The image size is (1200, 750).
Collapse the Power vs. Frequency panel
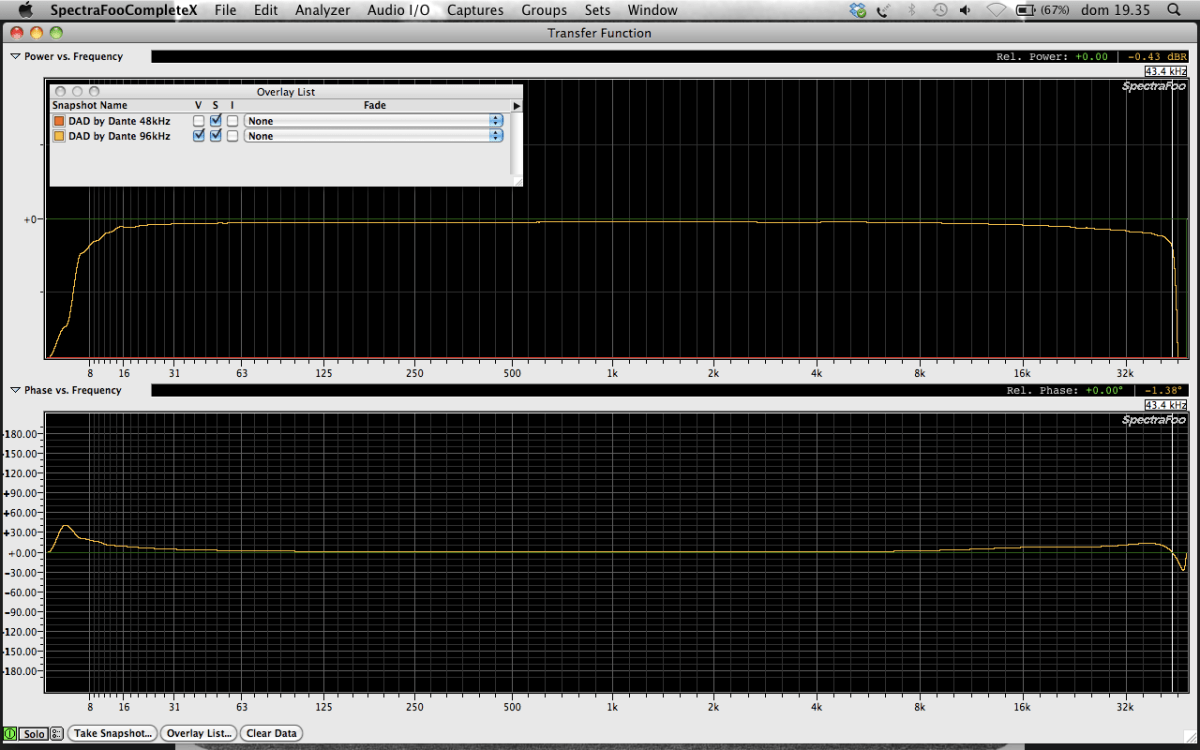click(15, 57)
